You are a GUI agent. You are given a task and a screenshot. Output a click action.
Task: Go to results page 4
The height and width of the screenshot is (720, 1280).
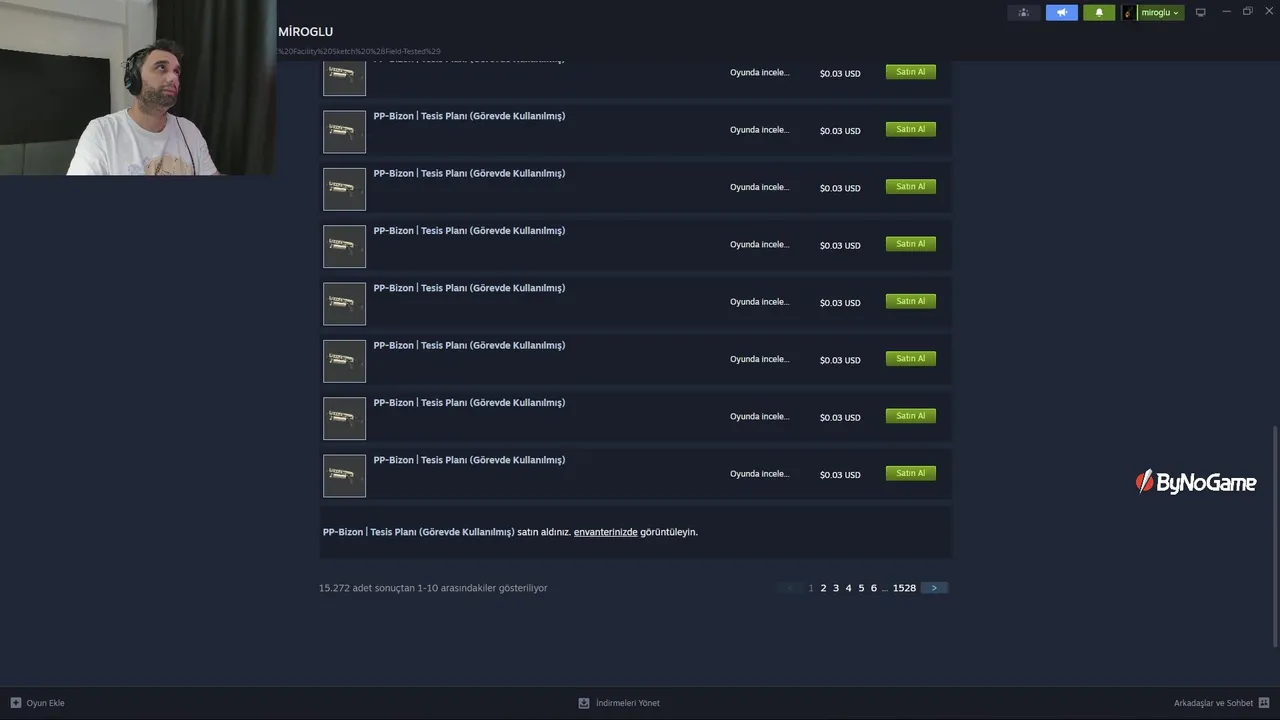(x=848, y=588)
